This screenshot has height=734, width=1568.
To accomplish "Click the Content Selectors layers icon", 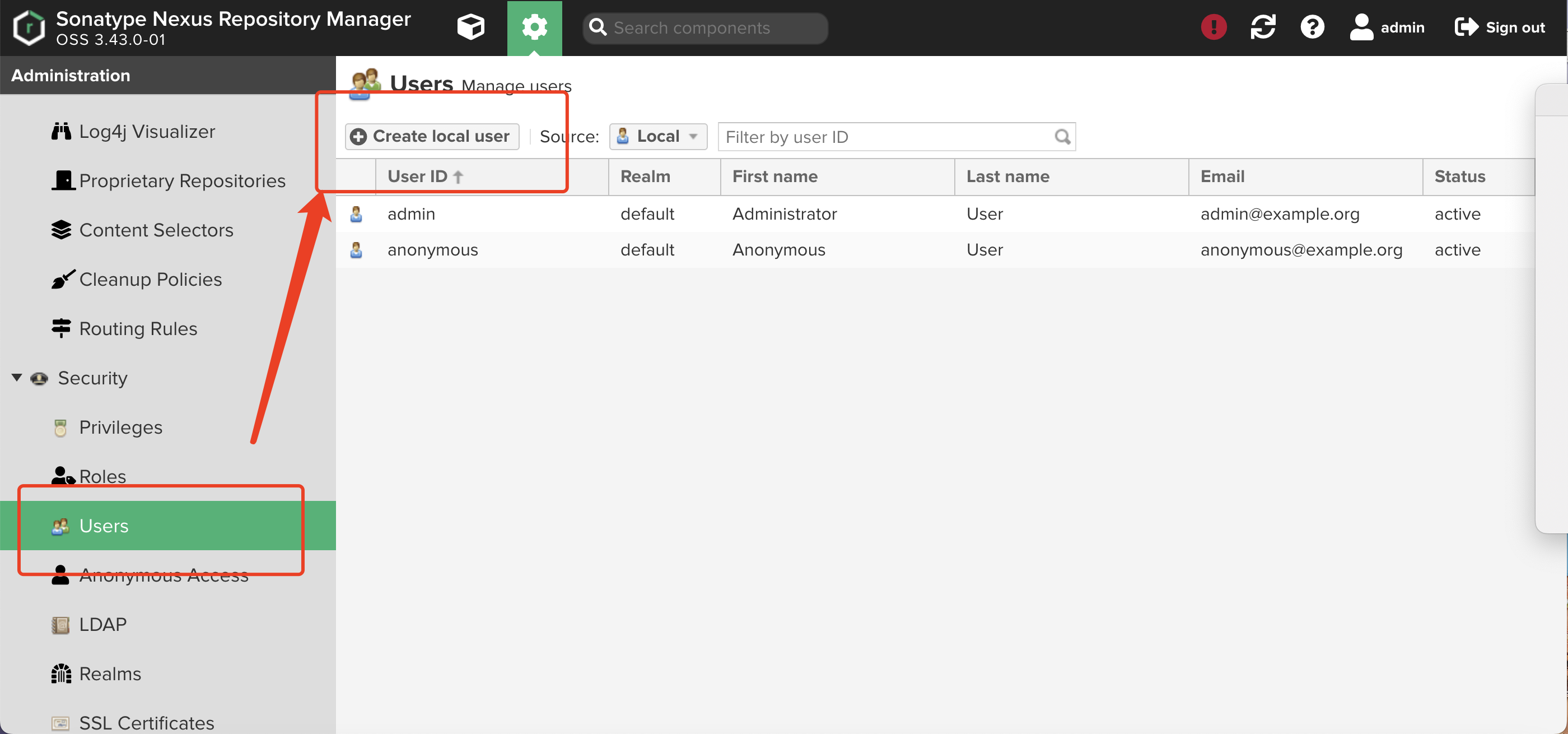I will coord(61,230).
